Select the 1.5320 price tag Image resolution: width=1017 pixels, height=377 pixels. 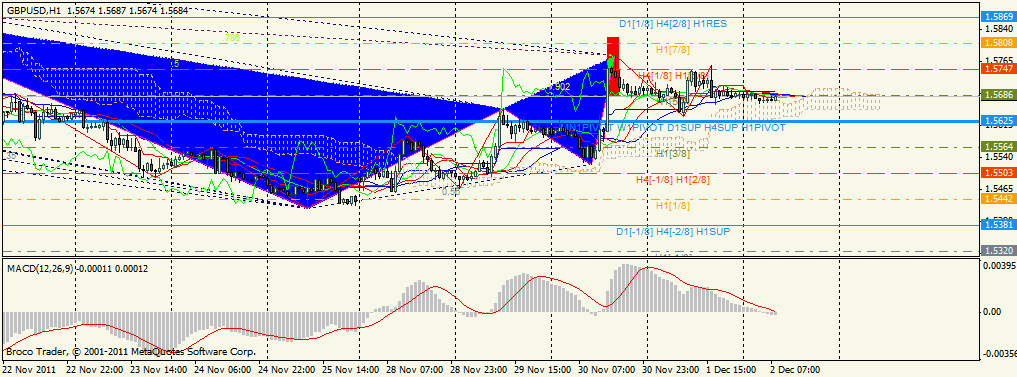(x=998, y=250)
